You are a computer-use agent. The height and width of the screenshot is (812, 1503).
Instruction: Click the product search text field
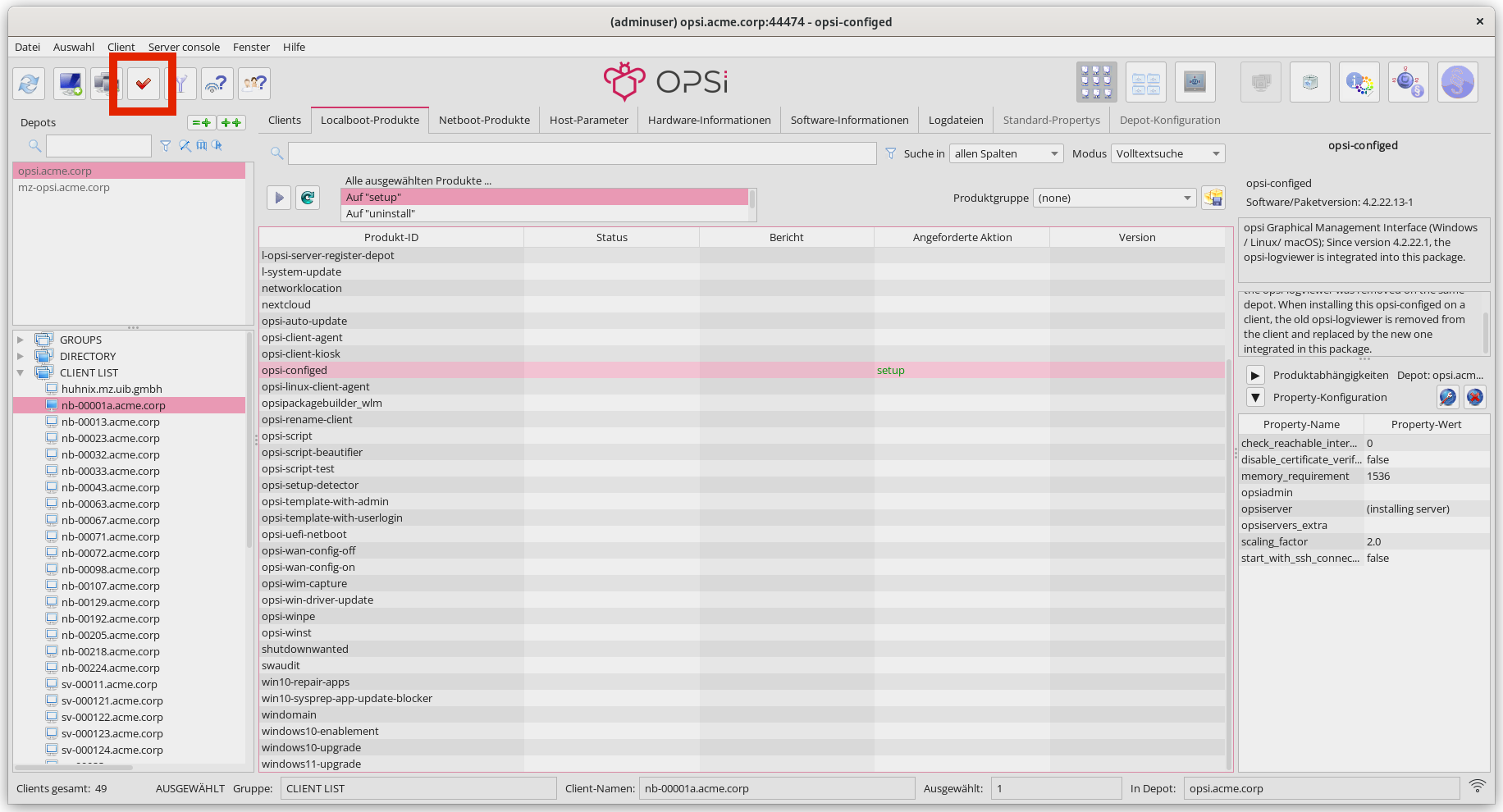tap(582, 153)
